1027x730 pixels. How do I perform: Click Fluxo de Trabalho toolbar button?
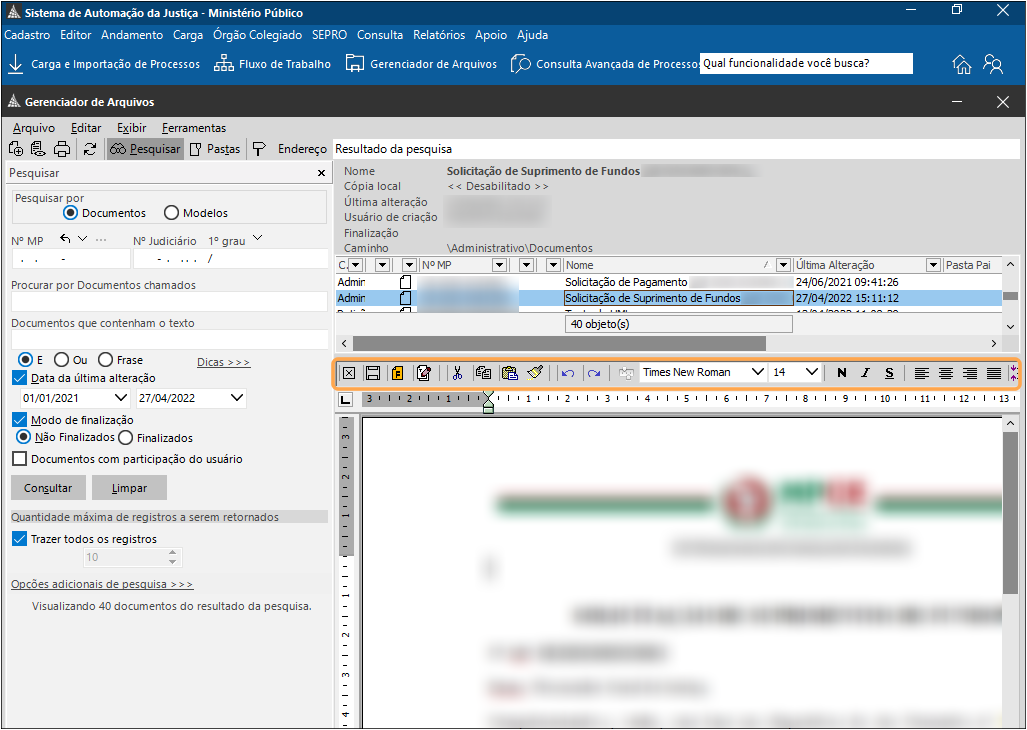[272, 64]
